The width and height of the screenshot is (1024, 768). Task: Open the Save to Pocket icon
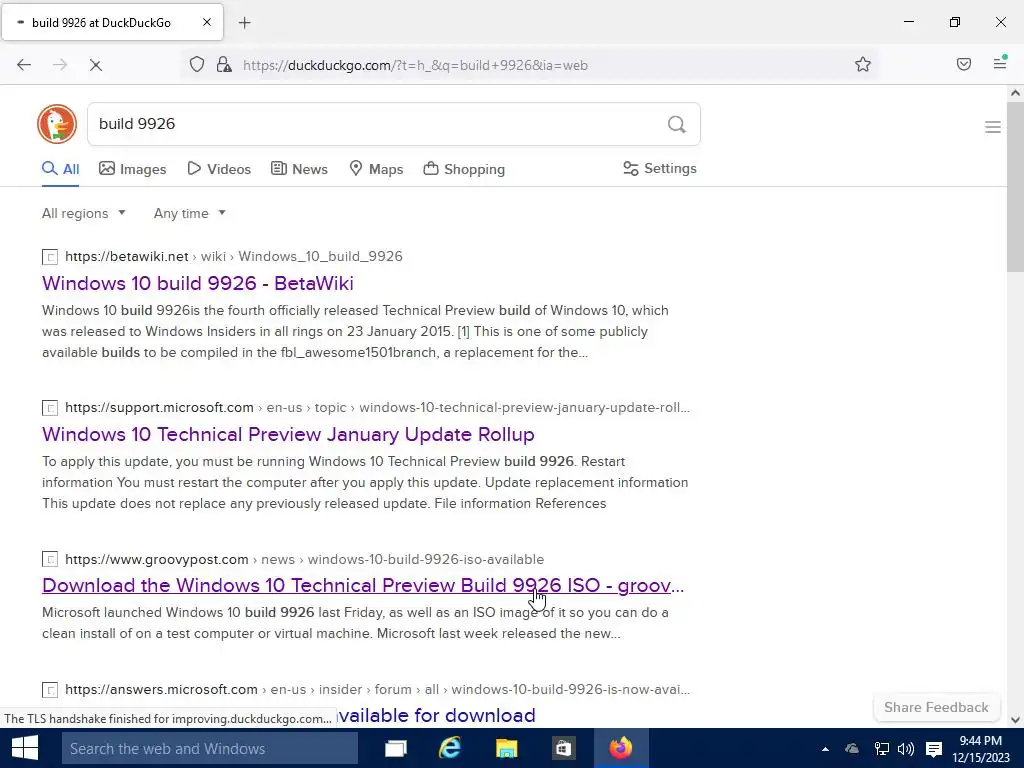pyautogui.click(x=963, y=64)
